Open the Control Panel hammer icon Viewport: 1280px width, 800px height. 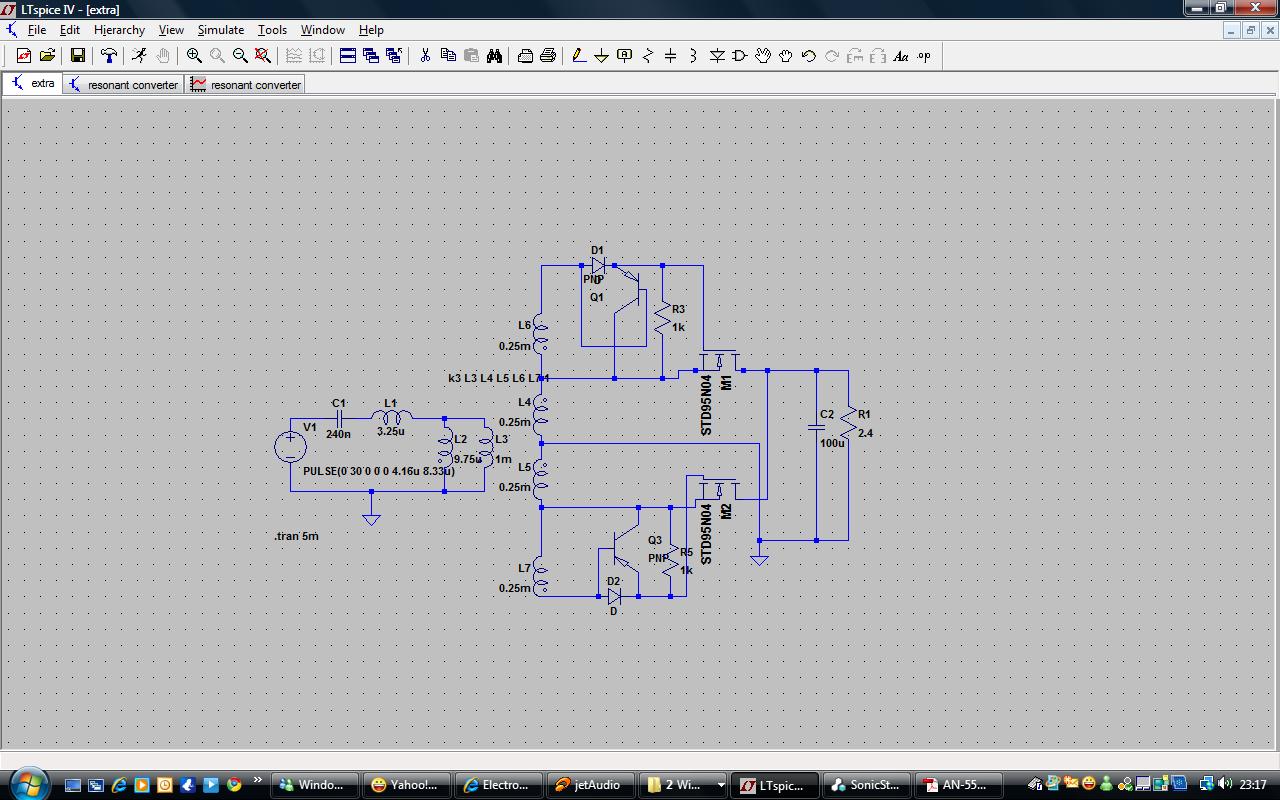108,56
